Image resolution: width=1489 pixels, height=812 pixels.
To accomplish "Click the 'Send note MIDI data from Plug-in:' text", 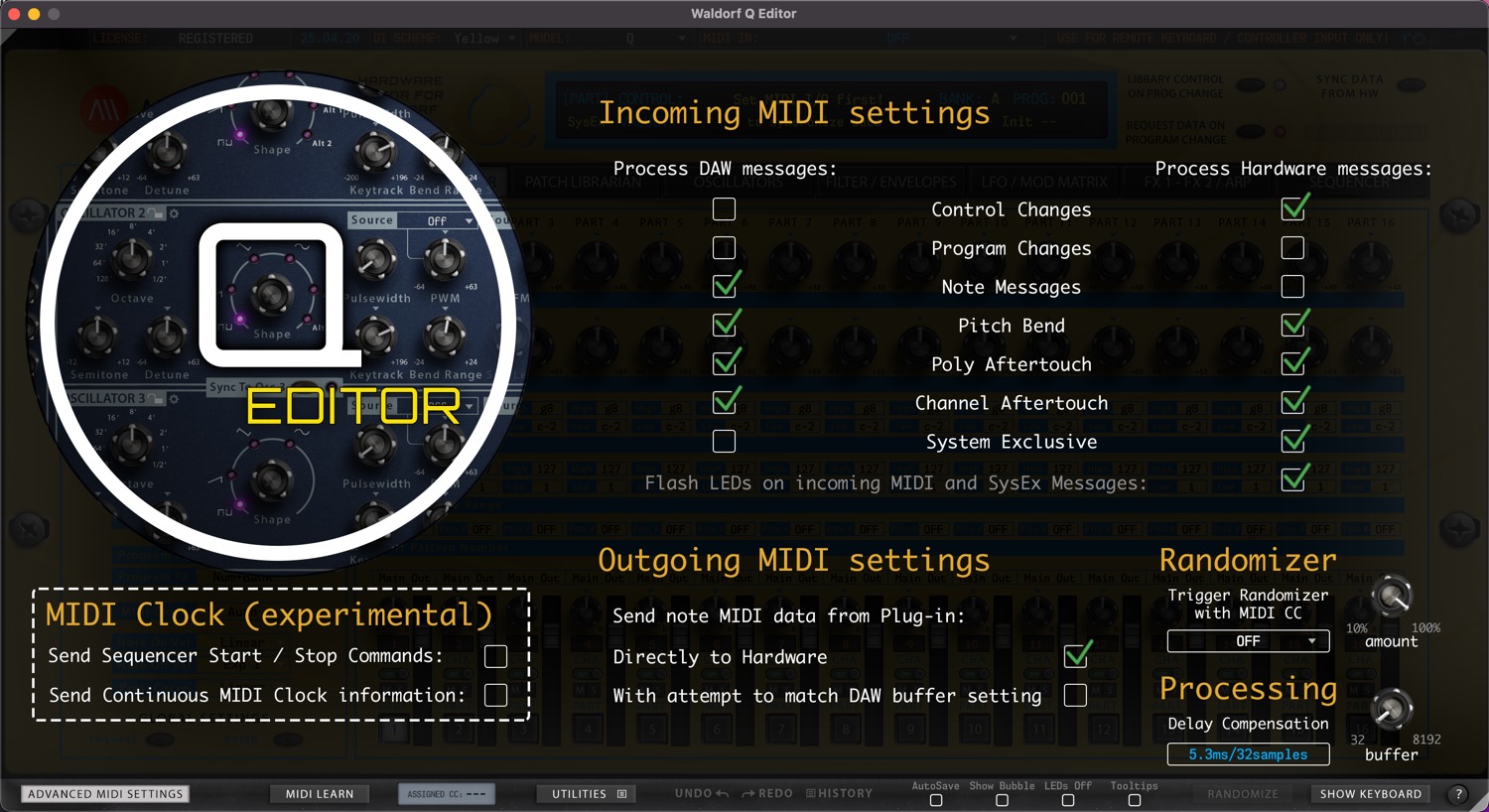I will pyautogui.click(x=788, y=615).
